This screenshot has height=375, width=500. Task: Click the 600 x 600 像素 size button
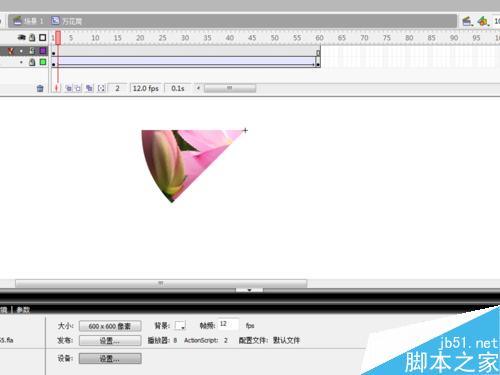pyautogui.click(x=110, y=326)
